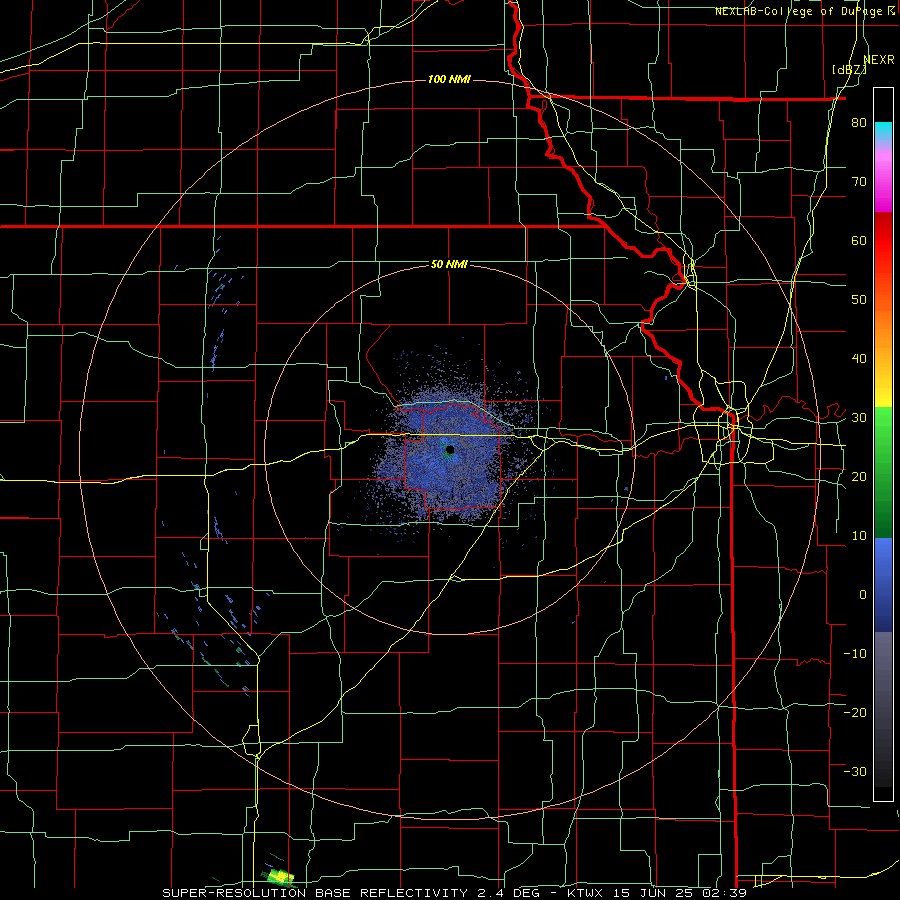The image size is (900, 900).
Task: Click the -30 value on dBZ scale
Action: pyautogui.click(x=855, y=771)
